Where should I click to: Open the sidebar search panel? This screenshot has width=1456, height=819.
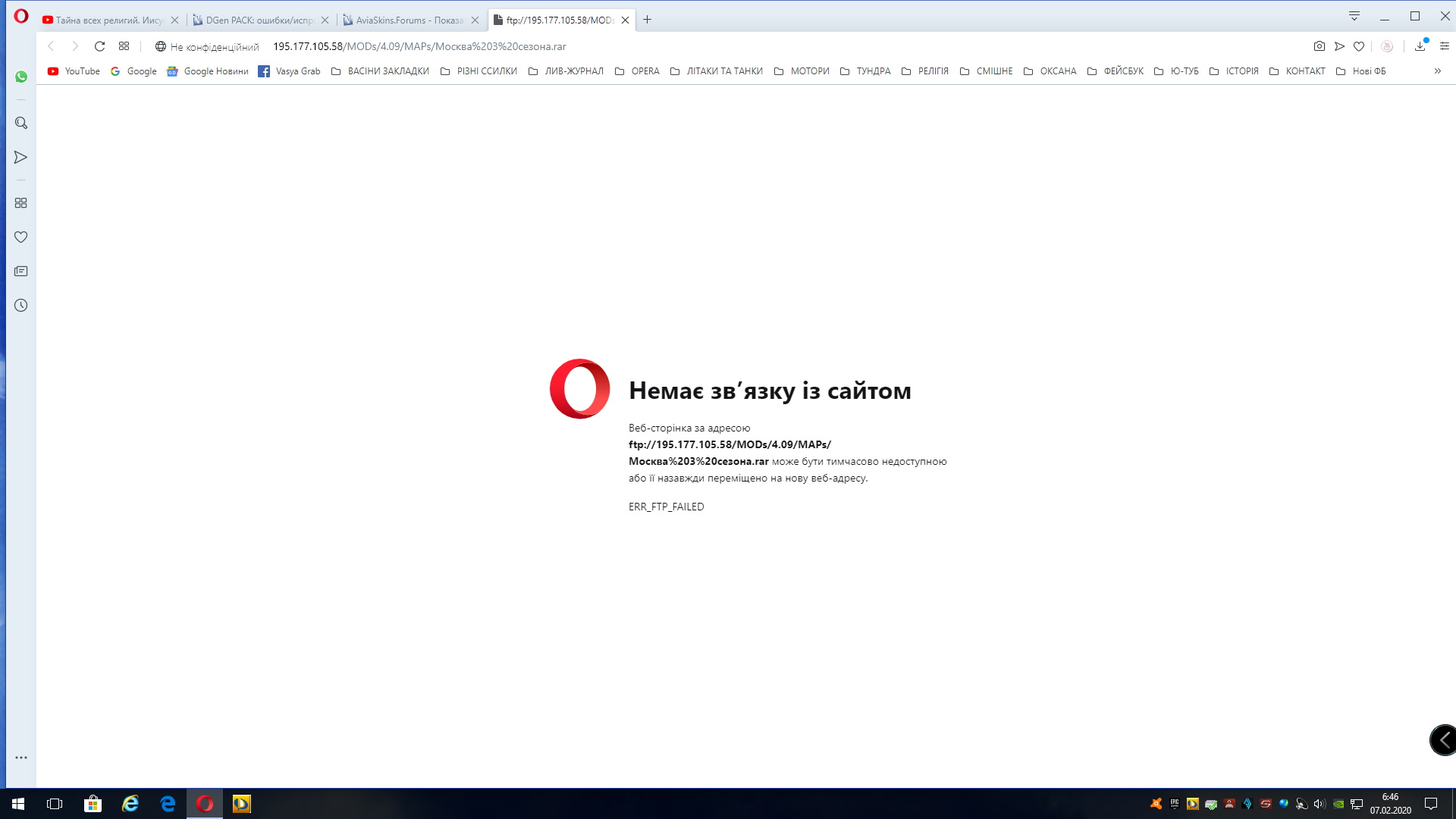point(21,123)
